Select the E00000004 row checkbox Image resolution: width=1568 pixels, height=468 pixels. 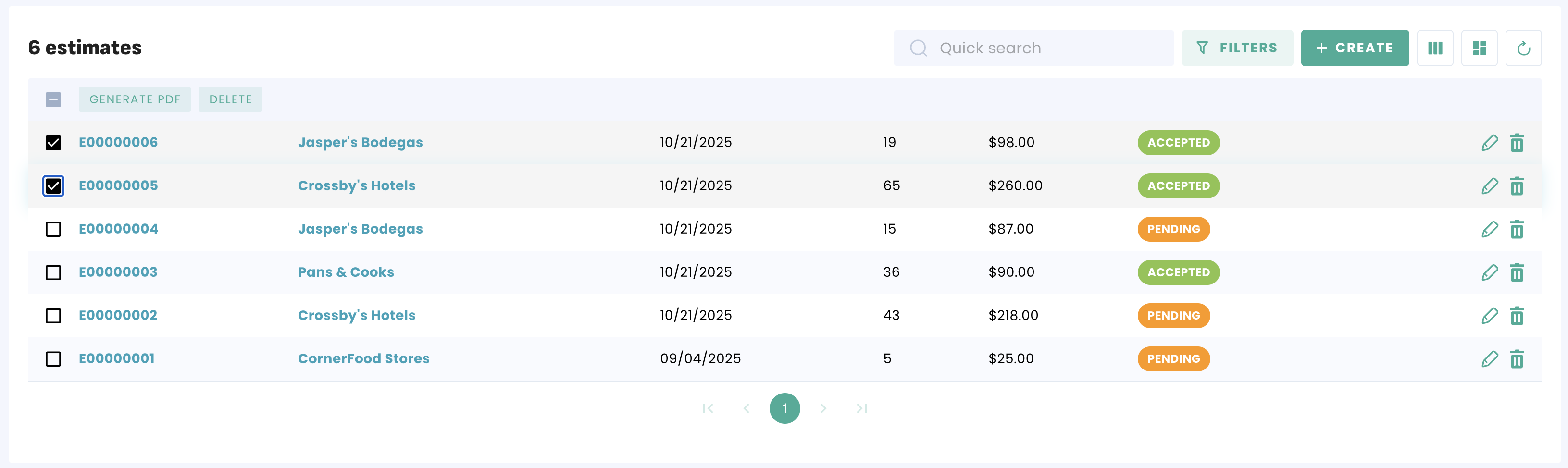tap(53, 230)
